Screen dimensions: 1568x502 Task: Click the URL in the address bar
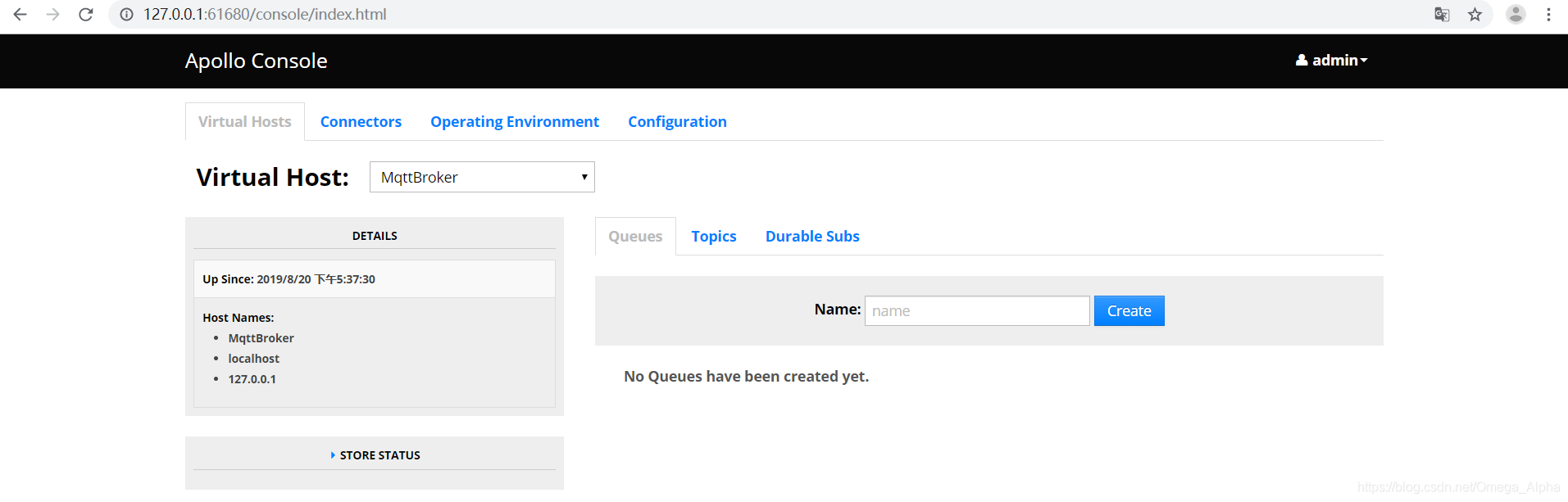(265, 15)
